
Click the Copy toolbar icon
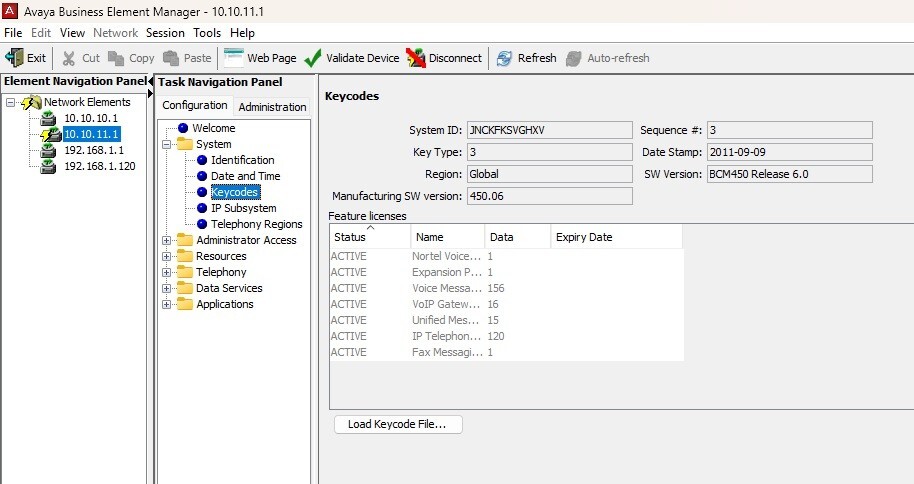coord(116,58)
